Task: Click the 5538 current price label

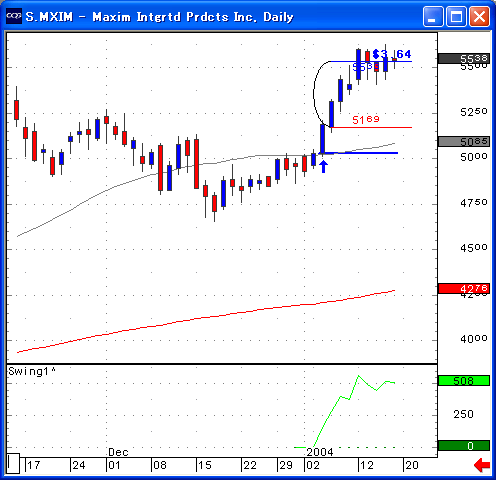Action: pos(464,59)
